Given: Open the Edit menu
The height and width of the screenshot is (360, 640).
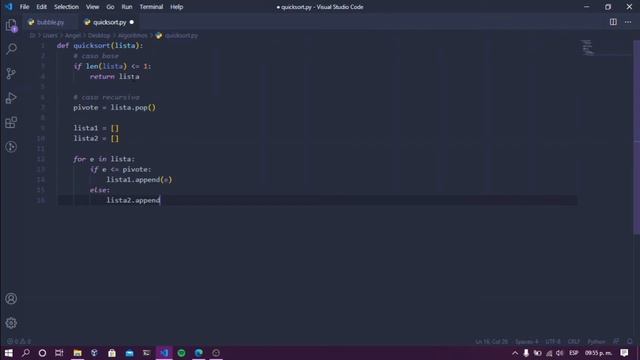Looking at the screenshot, I should coord(41,7).
